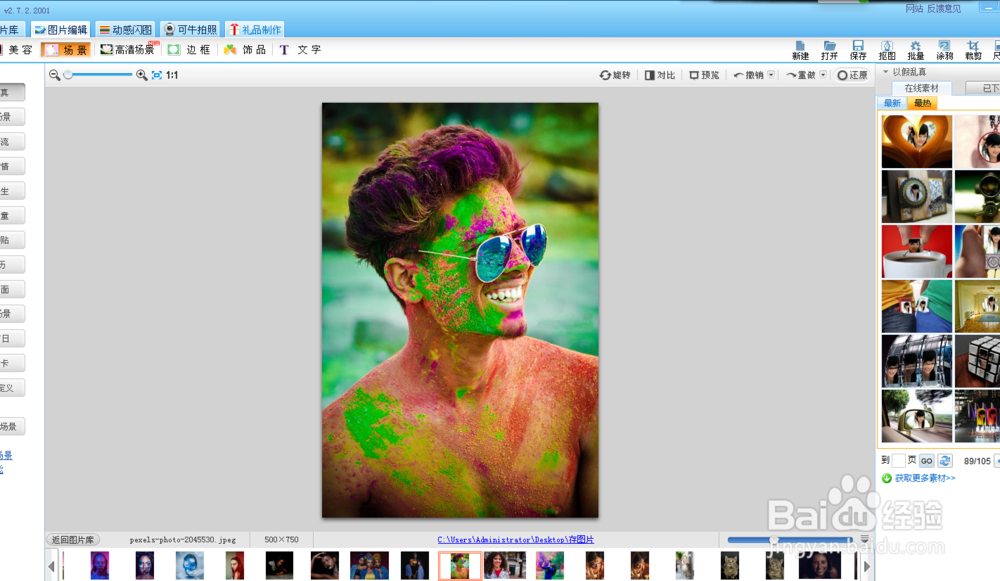Select the 裁剪 crop tool

(973, 50)
